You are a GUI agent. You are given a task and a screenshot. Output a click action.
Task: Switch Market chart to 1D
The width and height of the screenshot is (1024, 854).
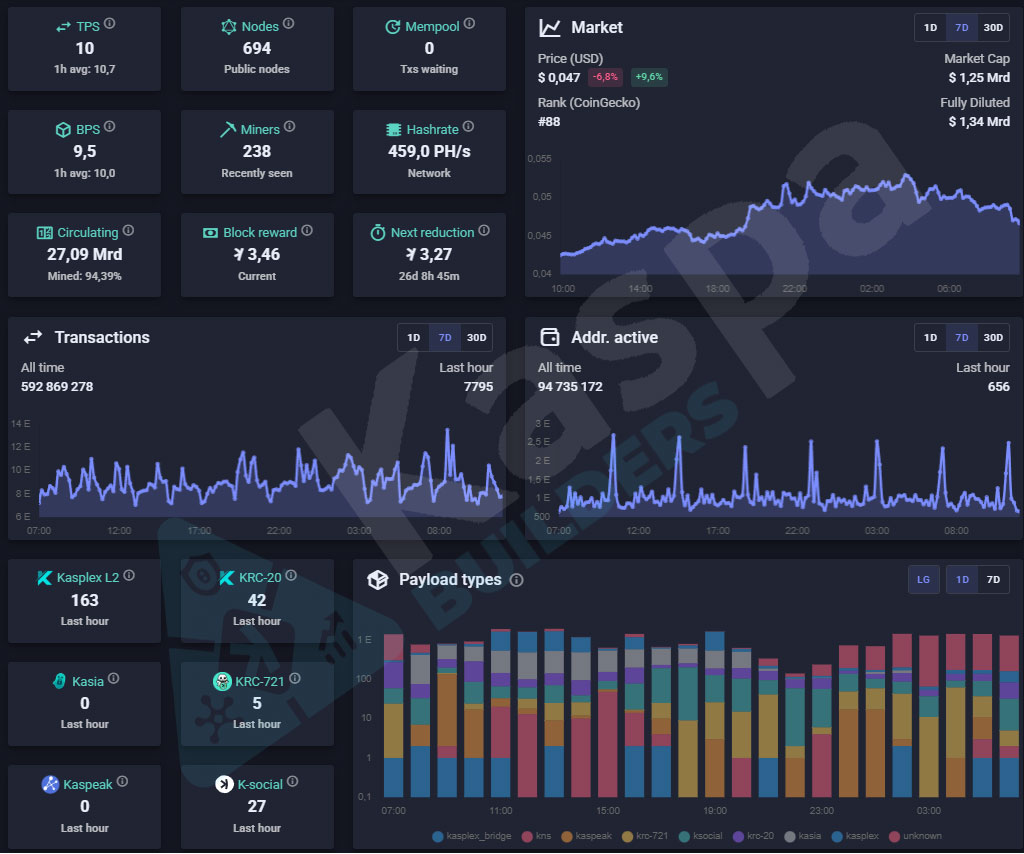coord(931,27)
